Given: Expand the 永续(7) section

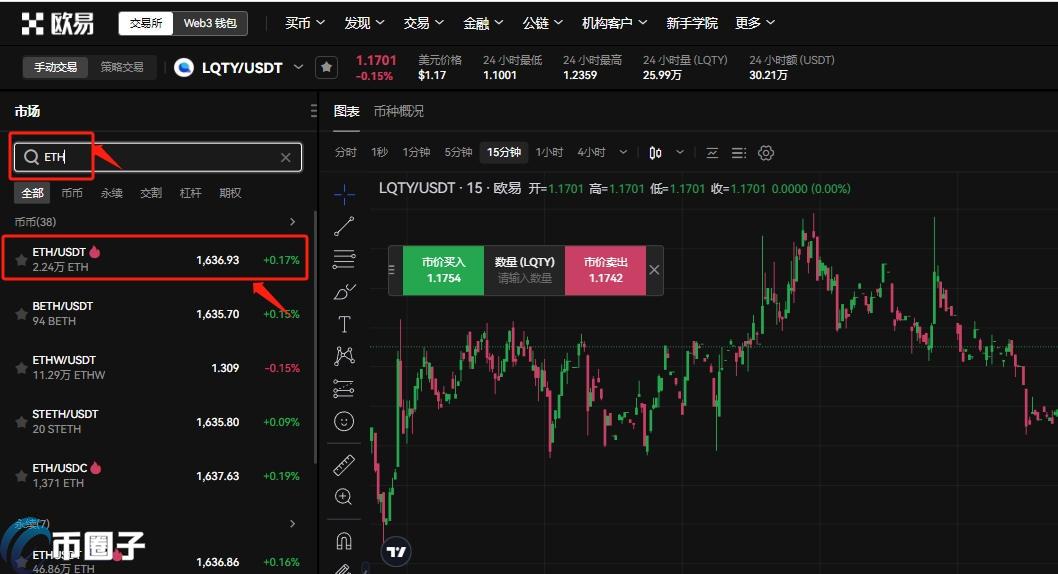Looking at the screenshot, I should [292, 523].
